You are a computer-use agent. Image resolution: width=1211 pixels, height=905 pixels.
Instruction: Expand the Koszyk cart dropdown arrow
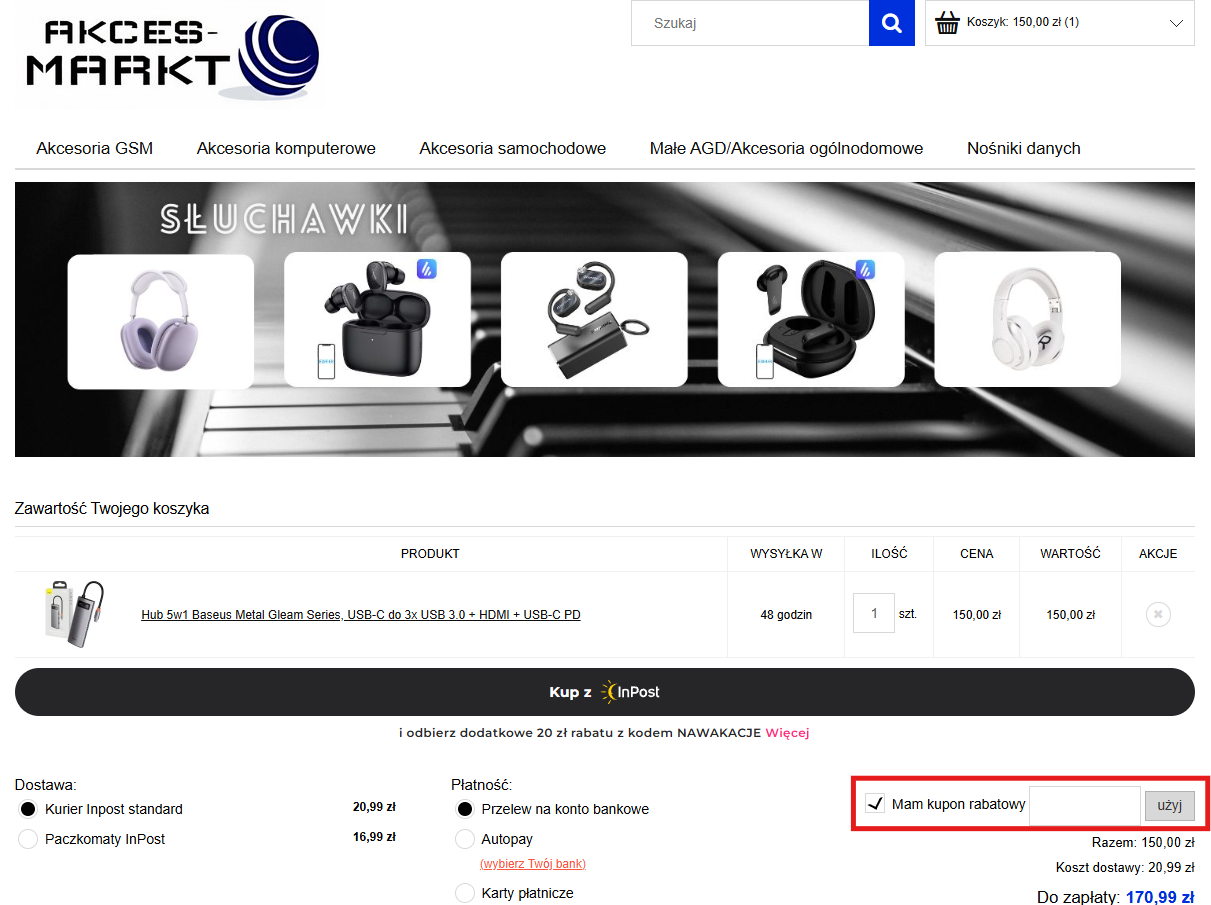(1176, 23)
